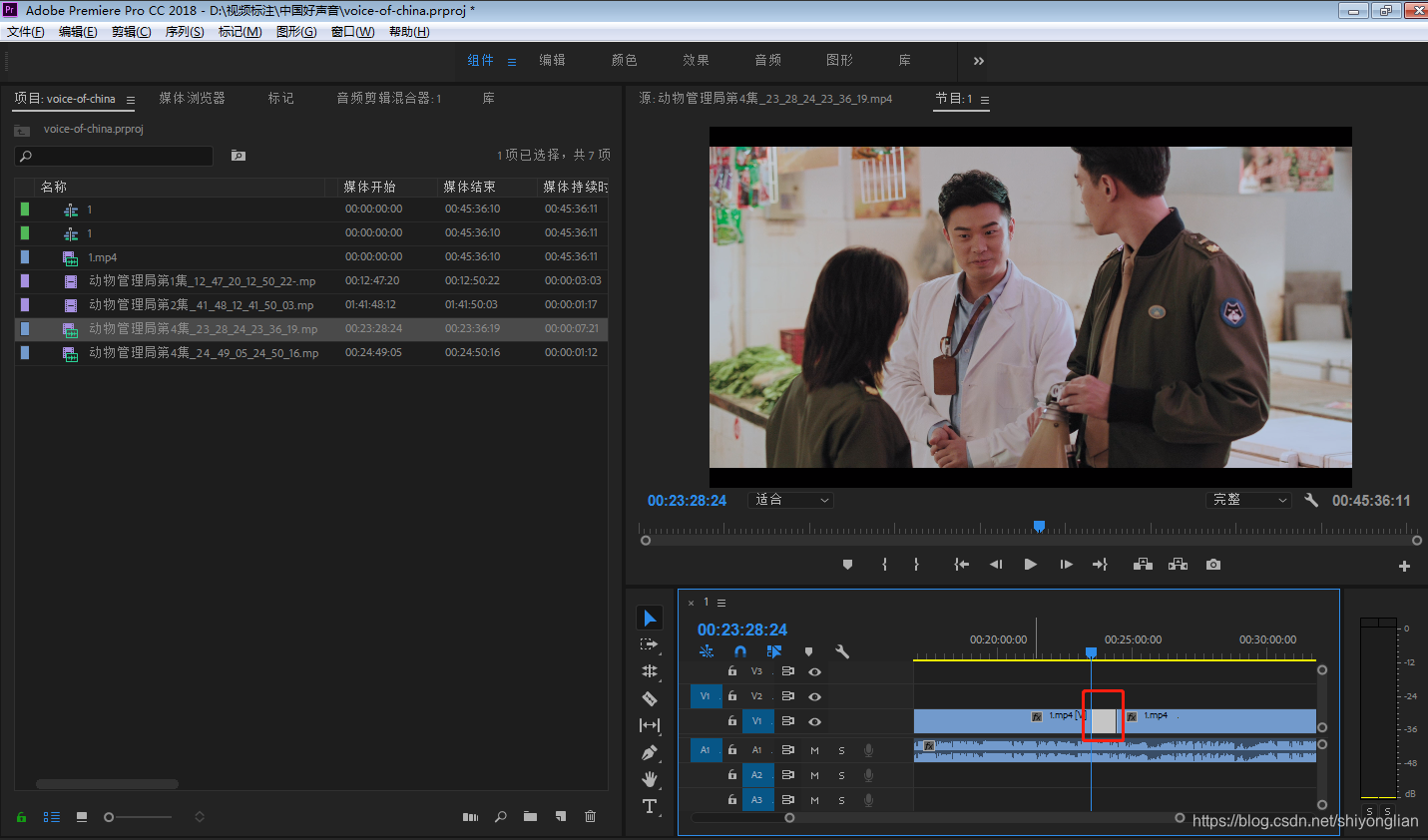Select the Razor tool
This screenshot has height=840, width=1428.
[650, 698]
